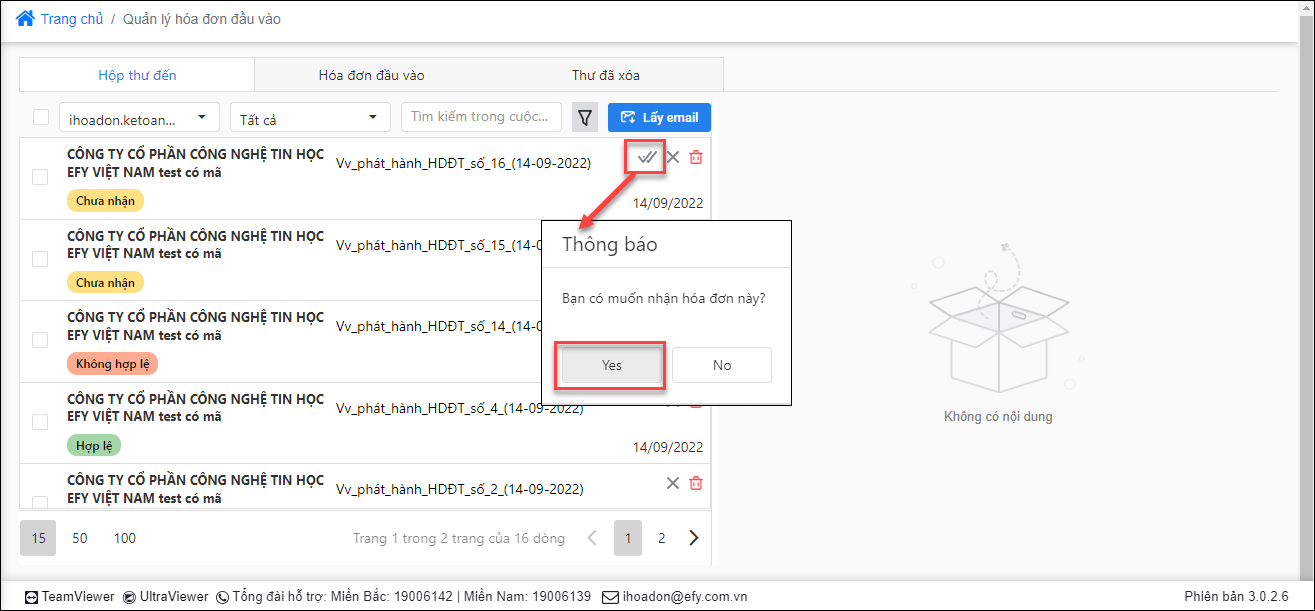
Task: Expand the ihoadon.ketoan email dropdown
Action: point(139,118)
